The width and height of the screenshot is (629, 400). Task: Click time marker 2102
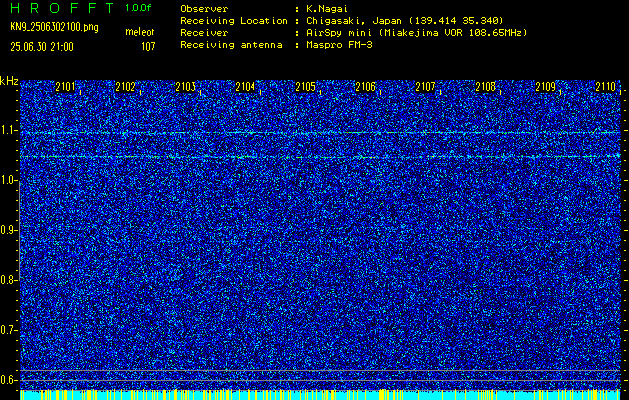(125, 87)
